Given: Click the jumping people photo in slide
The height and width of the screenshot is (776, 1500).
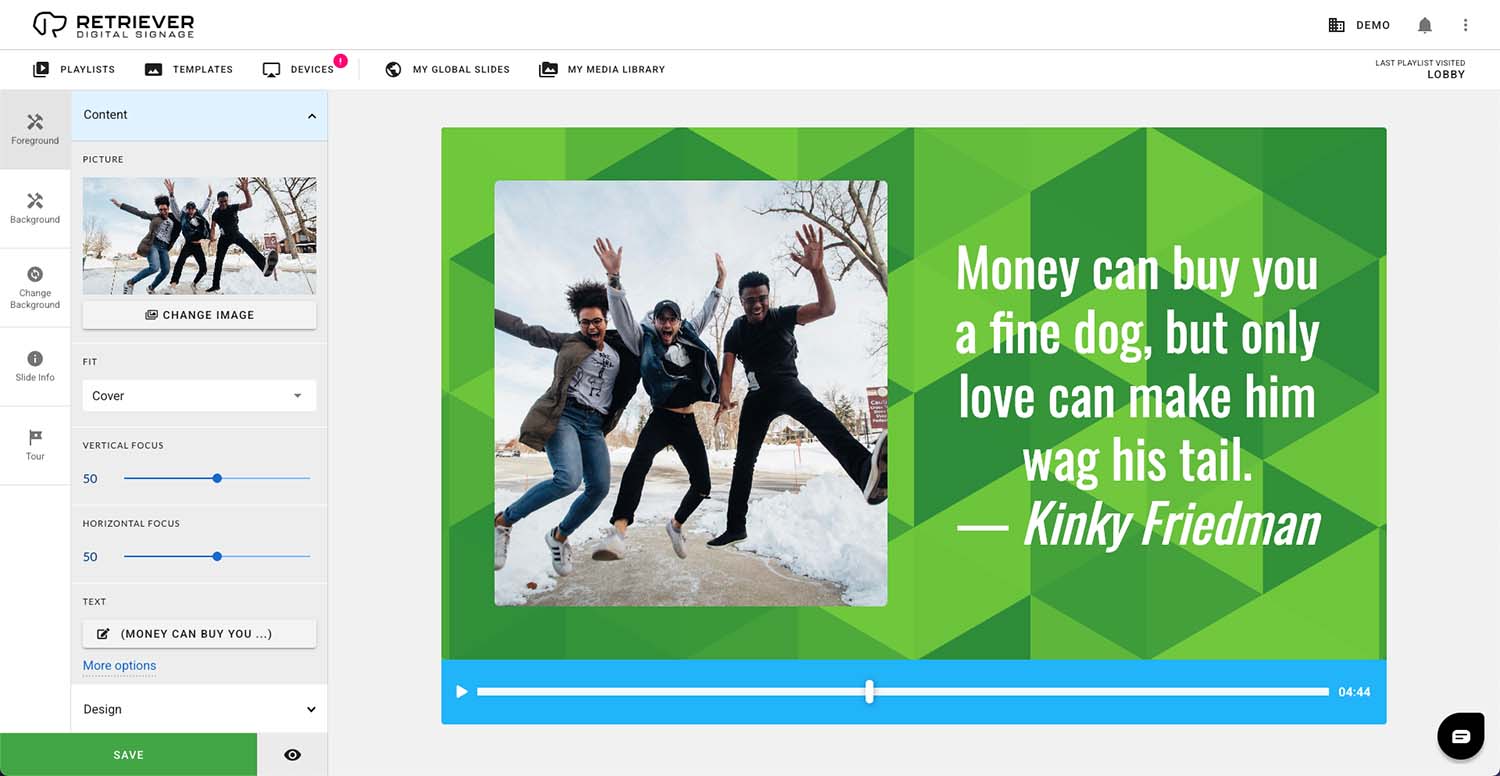Looking at the screenshot, I should click(691, 393).
